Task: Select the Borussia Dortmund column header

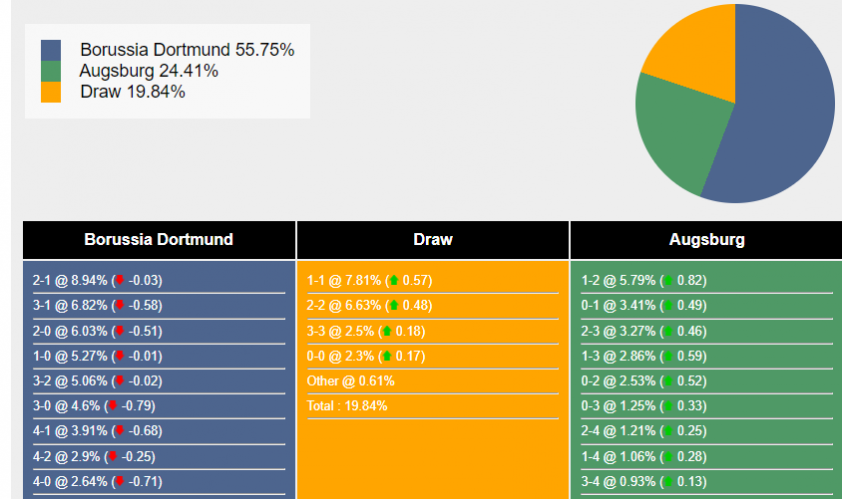Action: click(x=159, y=240)
